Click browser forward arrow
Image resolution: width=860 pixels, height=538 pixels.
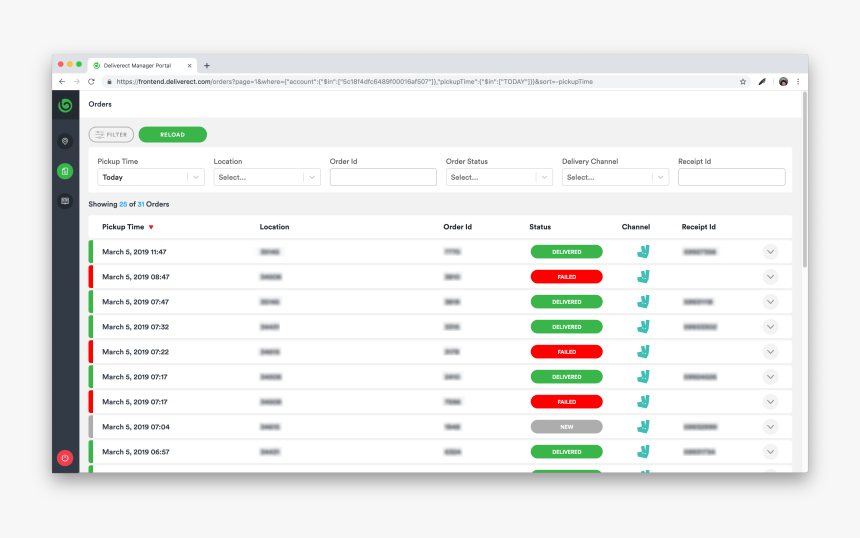77,82
